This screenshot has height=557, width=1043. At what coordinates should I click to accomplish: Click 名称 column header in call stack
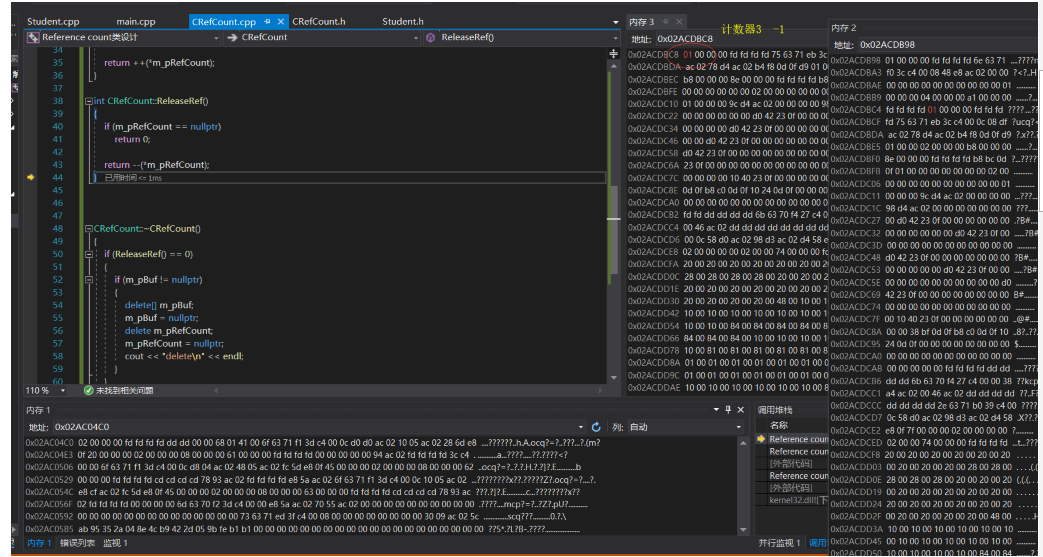[779, 425]
